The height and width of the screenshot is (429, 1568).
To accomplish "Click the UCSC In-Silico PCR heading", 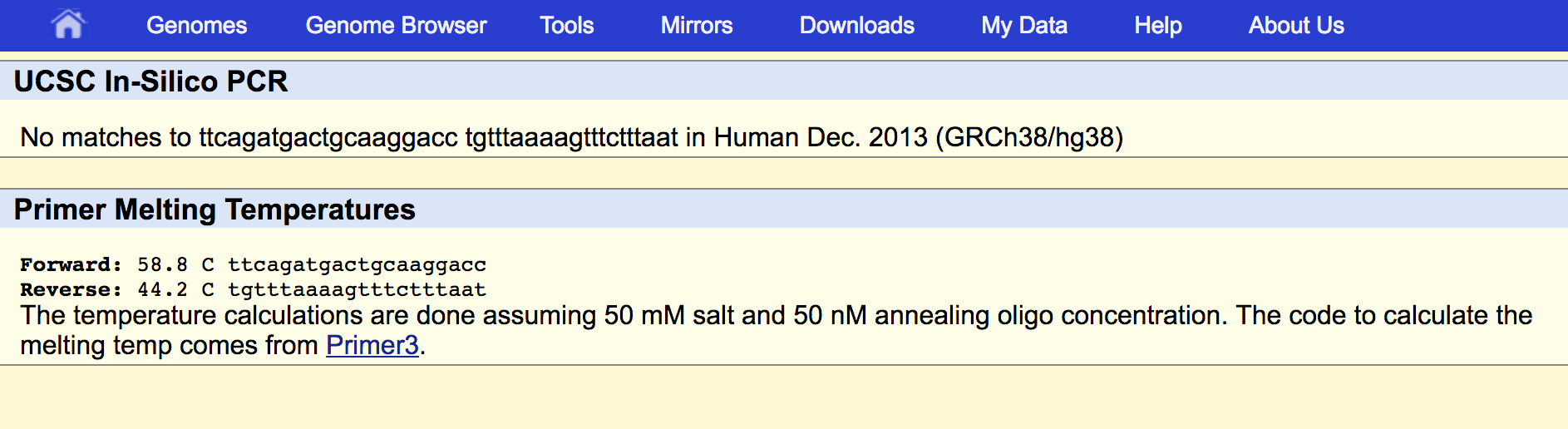I will 150,81.
